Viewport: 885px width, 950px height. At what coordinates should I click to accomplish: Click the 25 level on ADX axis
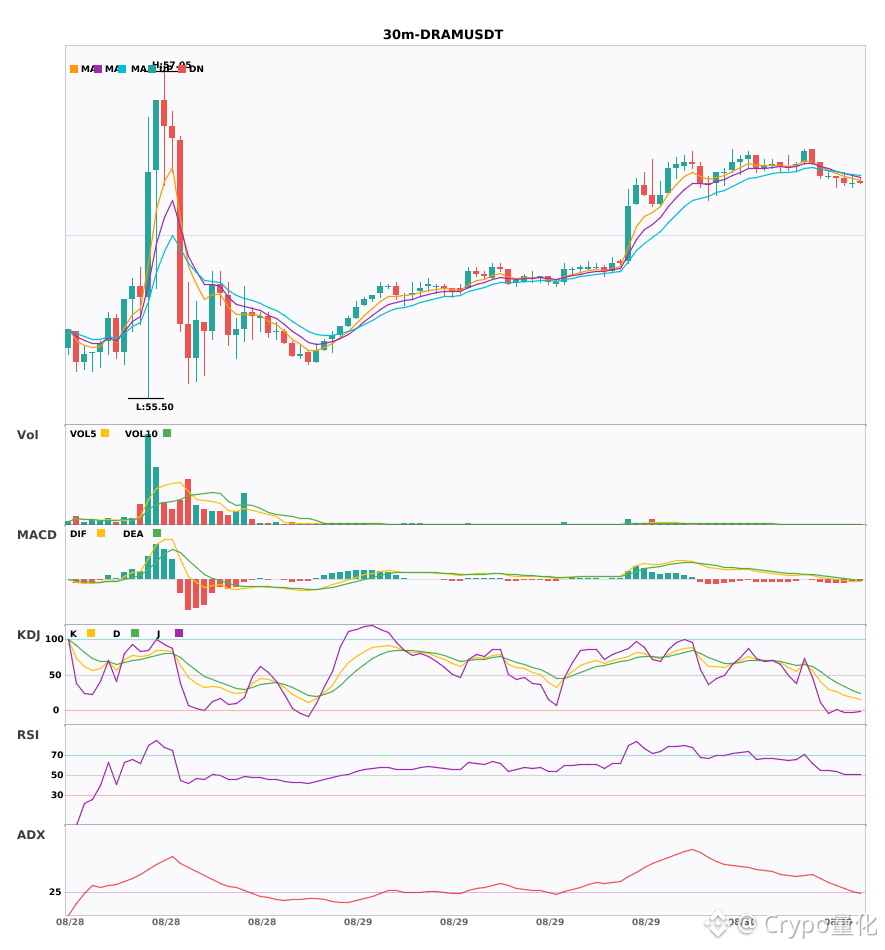point(55,892)
